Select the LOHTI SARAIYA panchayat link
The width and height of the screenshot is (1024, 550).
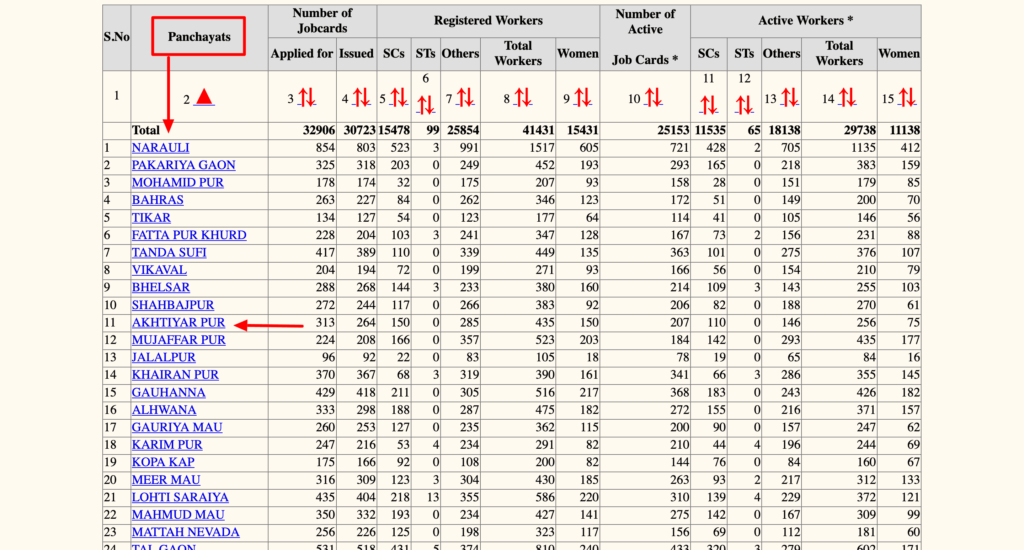(180, 497)
